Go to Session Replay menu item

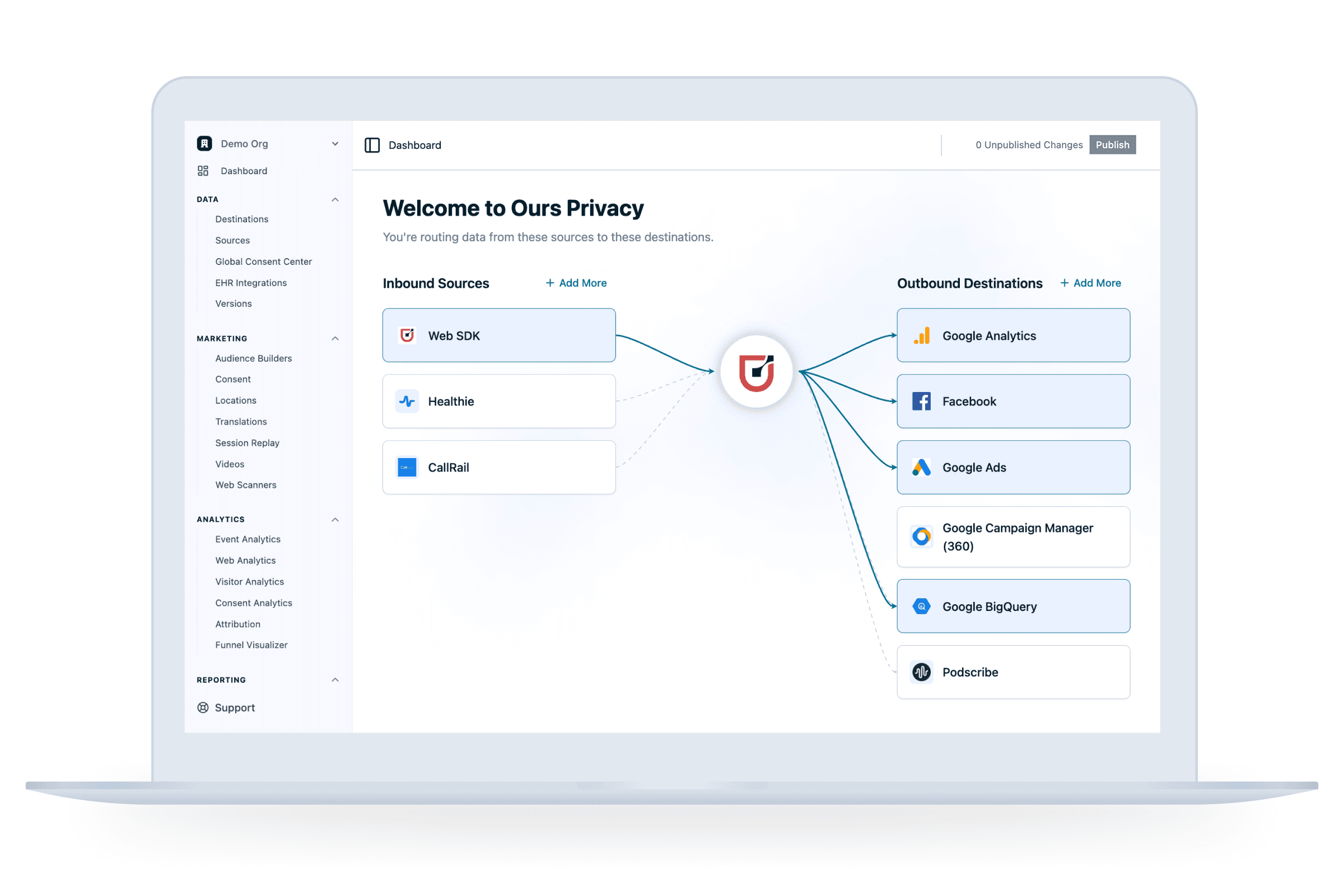[x=247, y=443]
